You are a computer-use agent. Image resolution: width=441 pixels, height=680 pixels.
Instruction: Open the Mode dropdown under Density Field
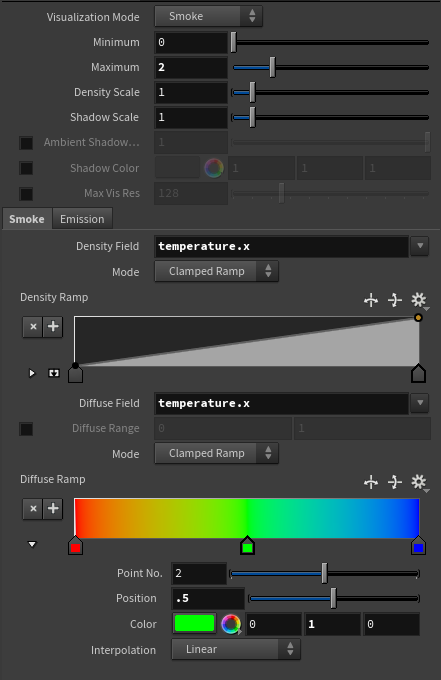pyautogui.click(x=216, y=271)
